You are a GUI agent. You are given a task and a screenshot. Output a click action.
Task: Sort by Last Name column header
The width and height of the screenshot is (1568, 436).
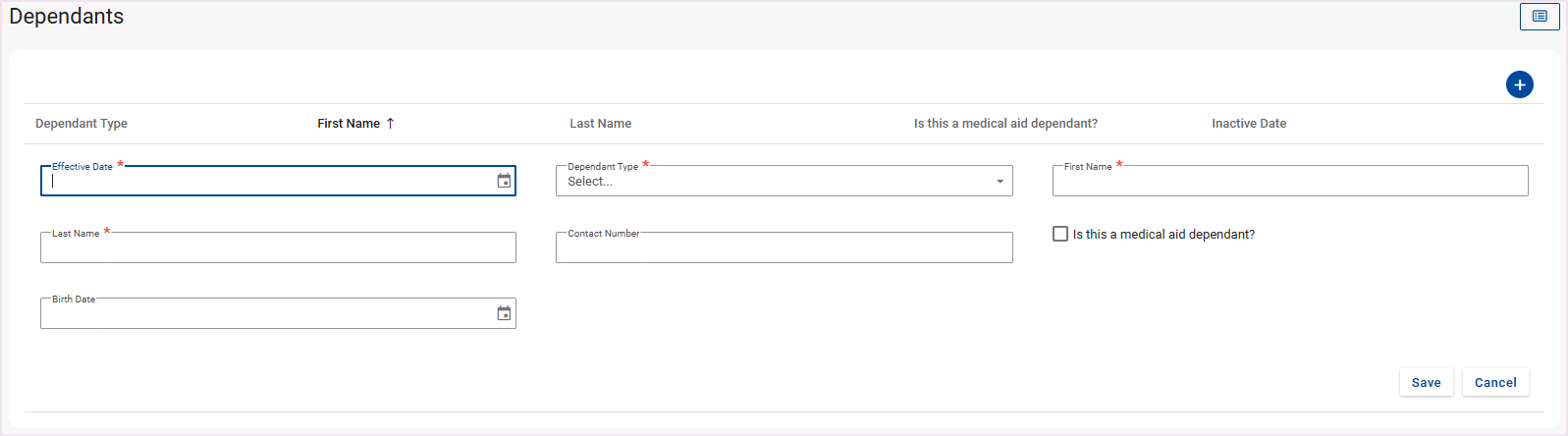click(600, 124)
